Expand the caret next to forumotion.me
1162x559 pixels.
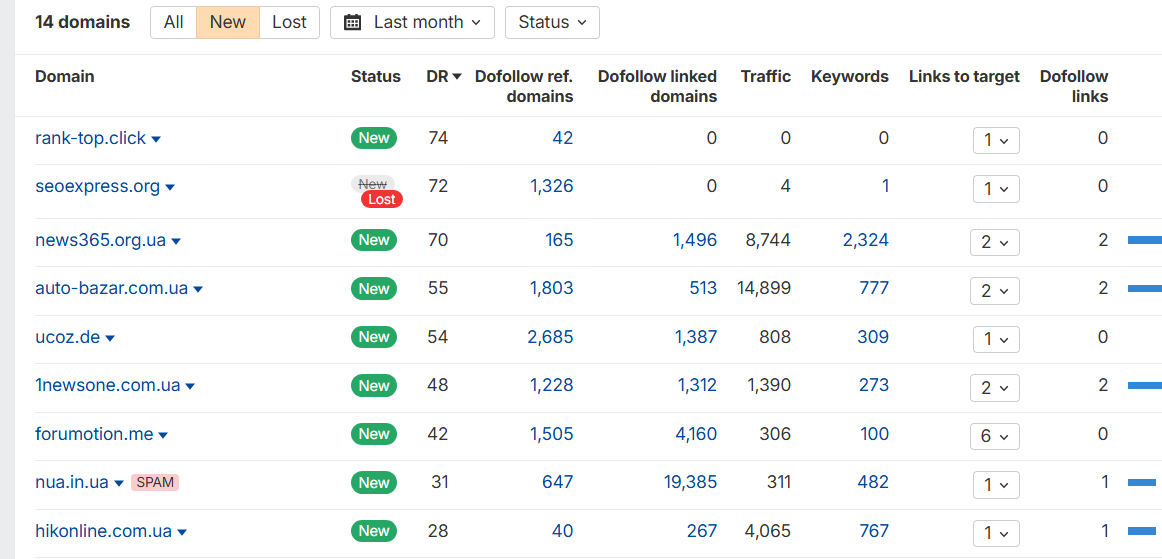point(163,435)
